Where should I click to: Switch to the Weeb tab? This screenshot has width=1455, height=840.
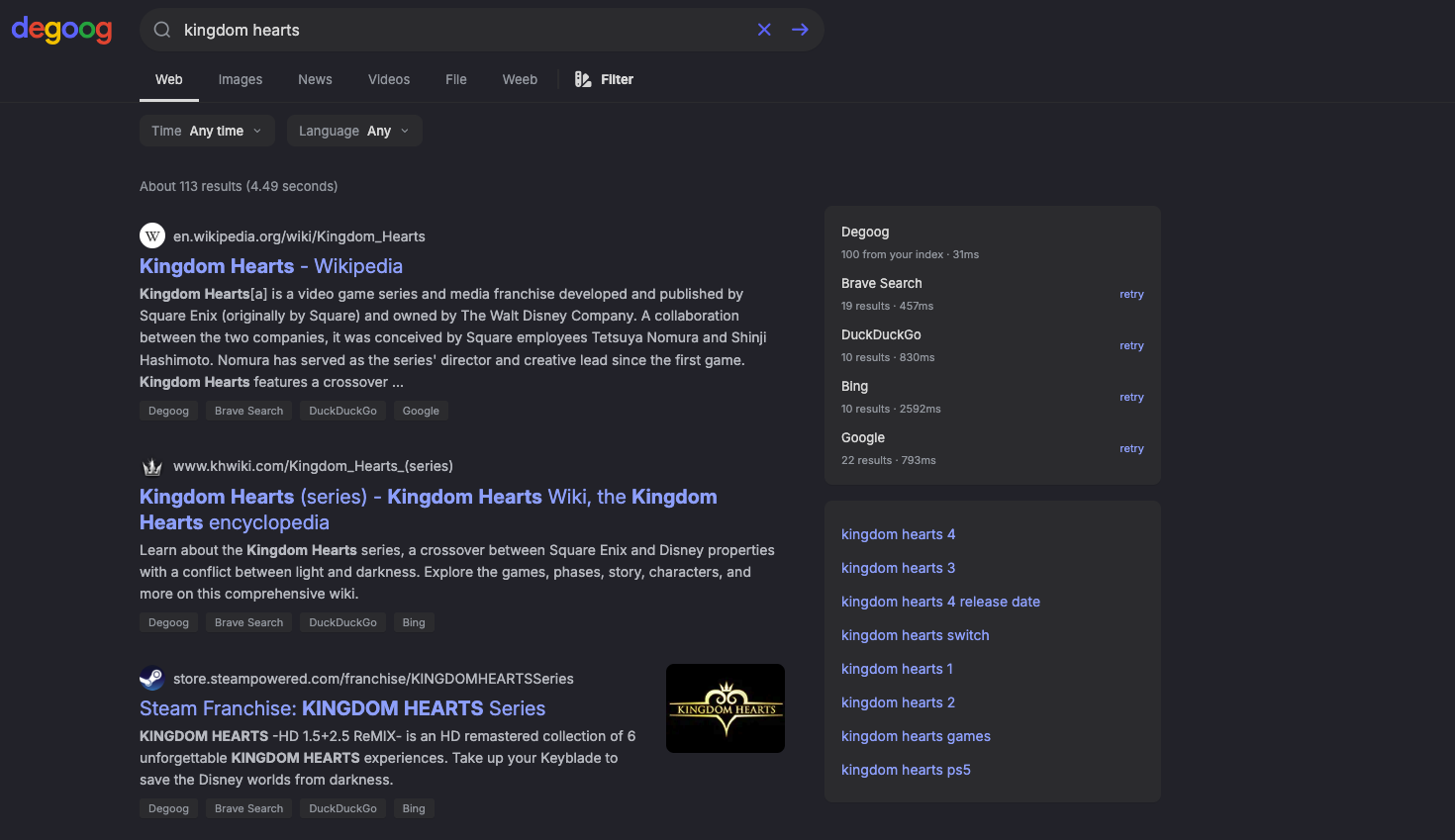tap(520, 79)
